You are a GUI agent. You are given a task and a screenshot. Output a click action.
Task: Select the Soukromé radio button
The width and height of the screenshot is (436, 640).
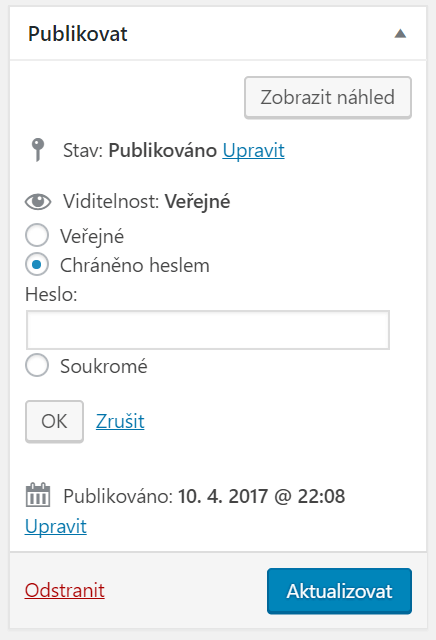point(37,365)
